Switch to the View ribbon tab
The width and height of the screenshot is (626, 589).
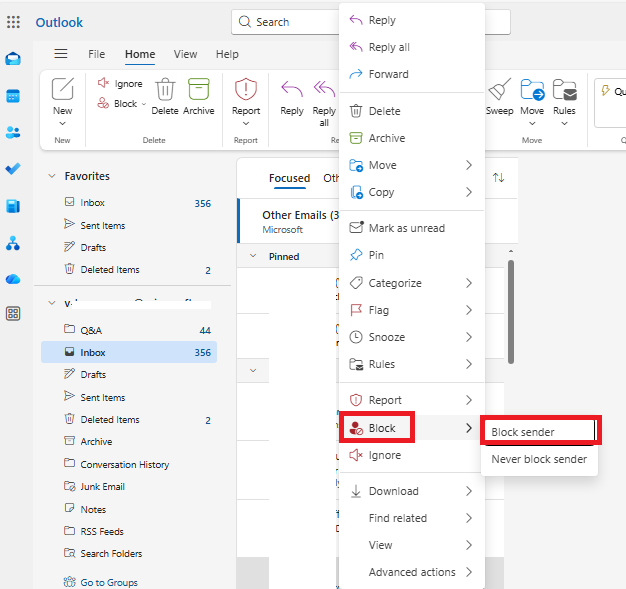(185, 54)
